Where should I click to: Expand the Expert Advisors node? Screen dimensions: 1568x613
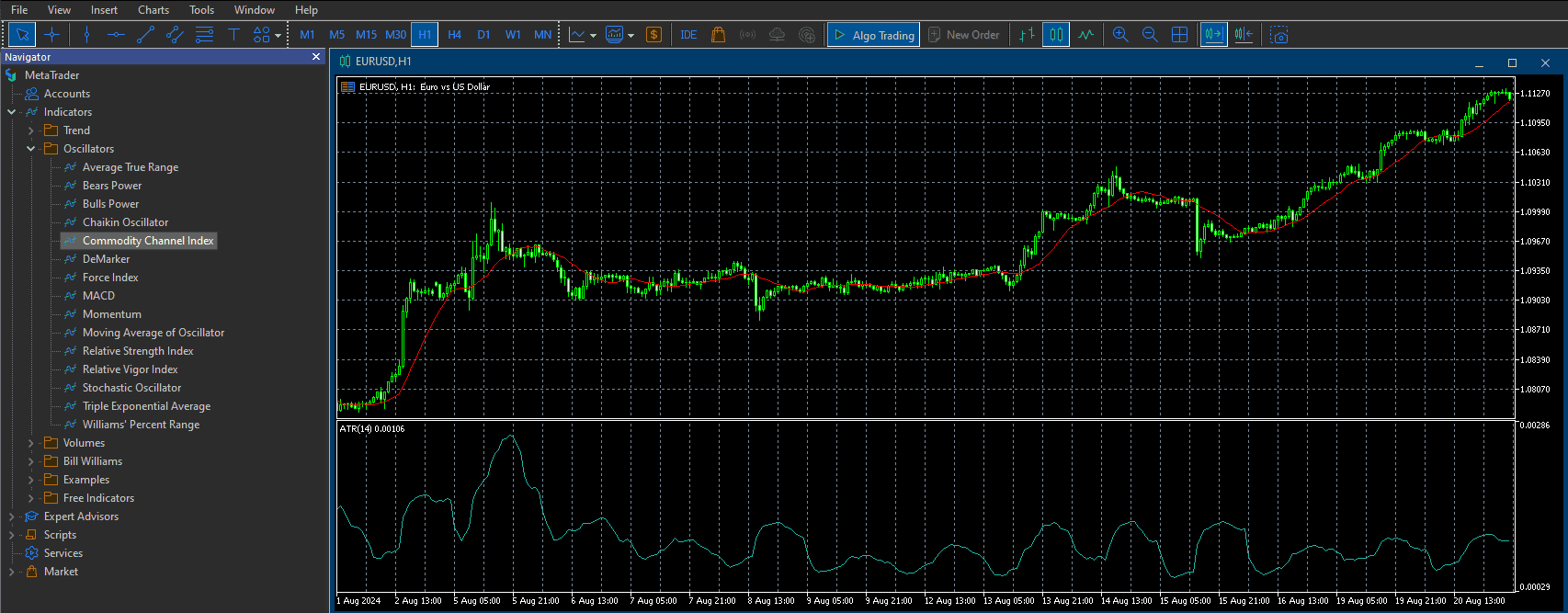tap(12, 517)
